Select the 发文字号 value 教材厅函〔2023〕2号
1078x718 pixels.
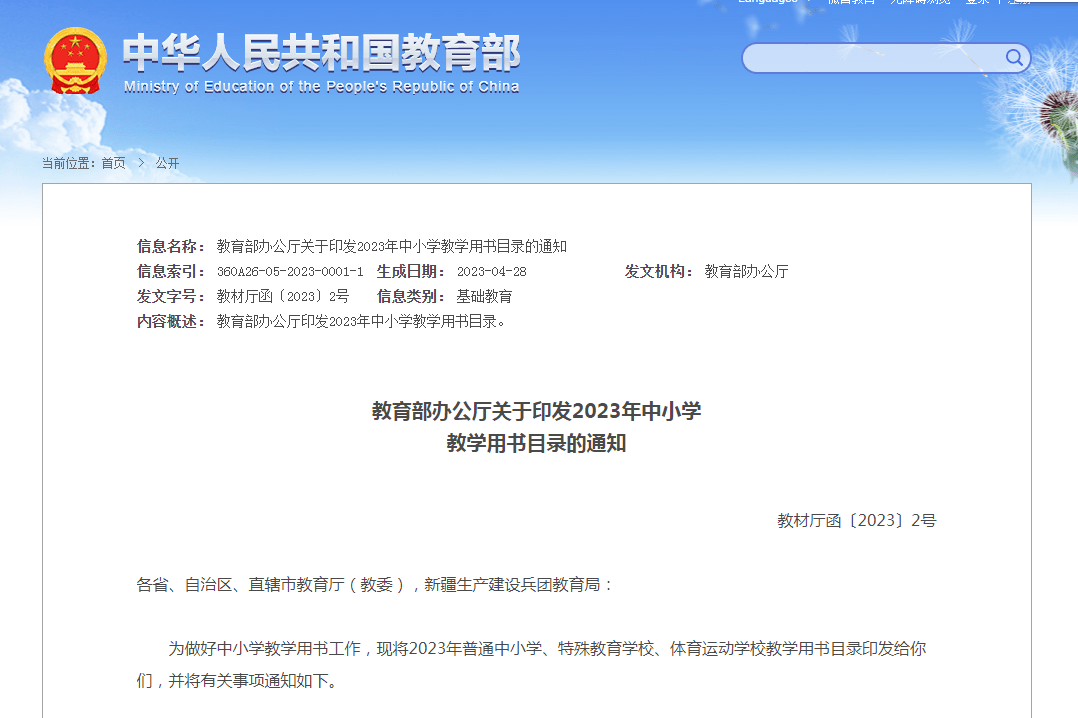(283, 296)
